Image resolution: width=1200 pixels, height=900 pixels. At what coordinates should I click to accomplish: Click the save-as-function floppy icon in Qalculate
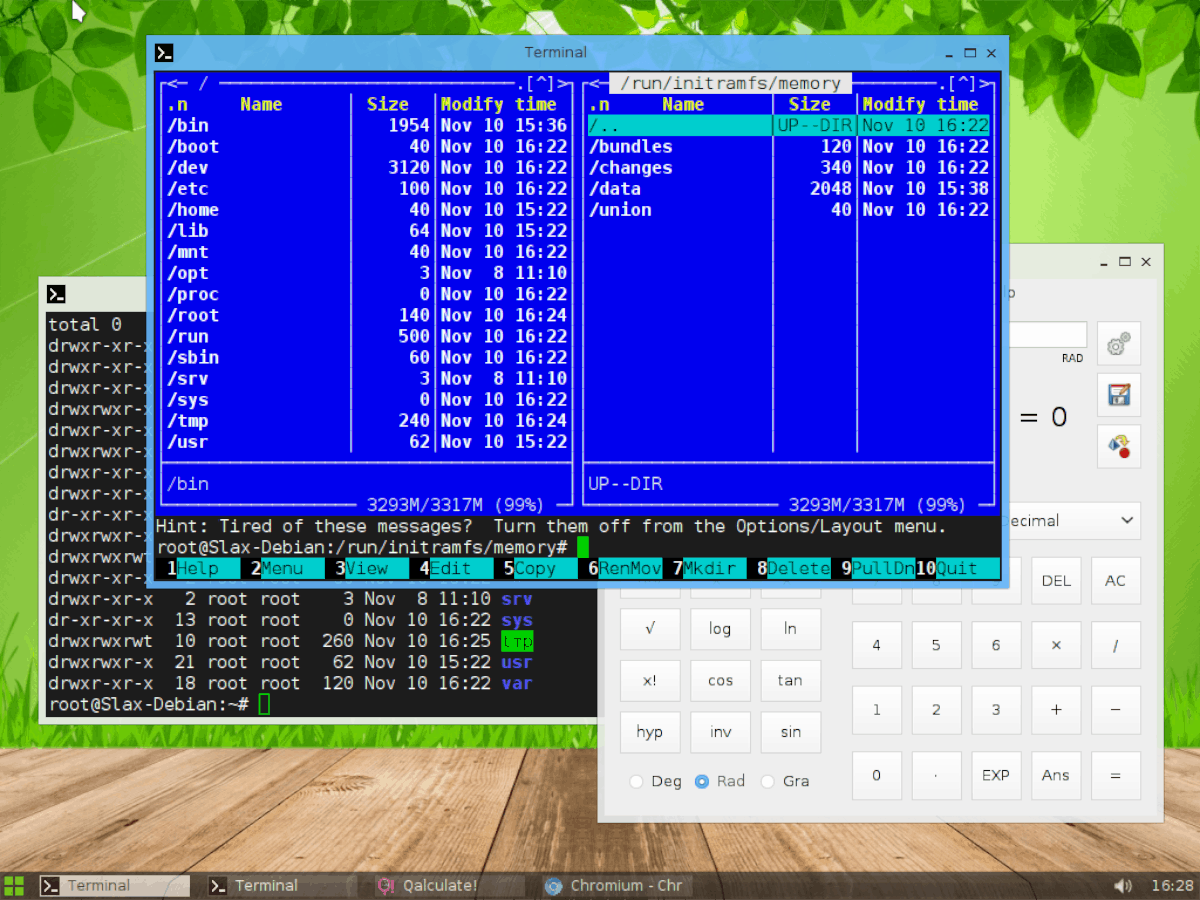tap(1117, 394)
